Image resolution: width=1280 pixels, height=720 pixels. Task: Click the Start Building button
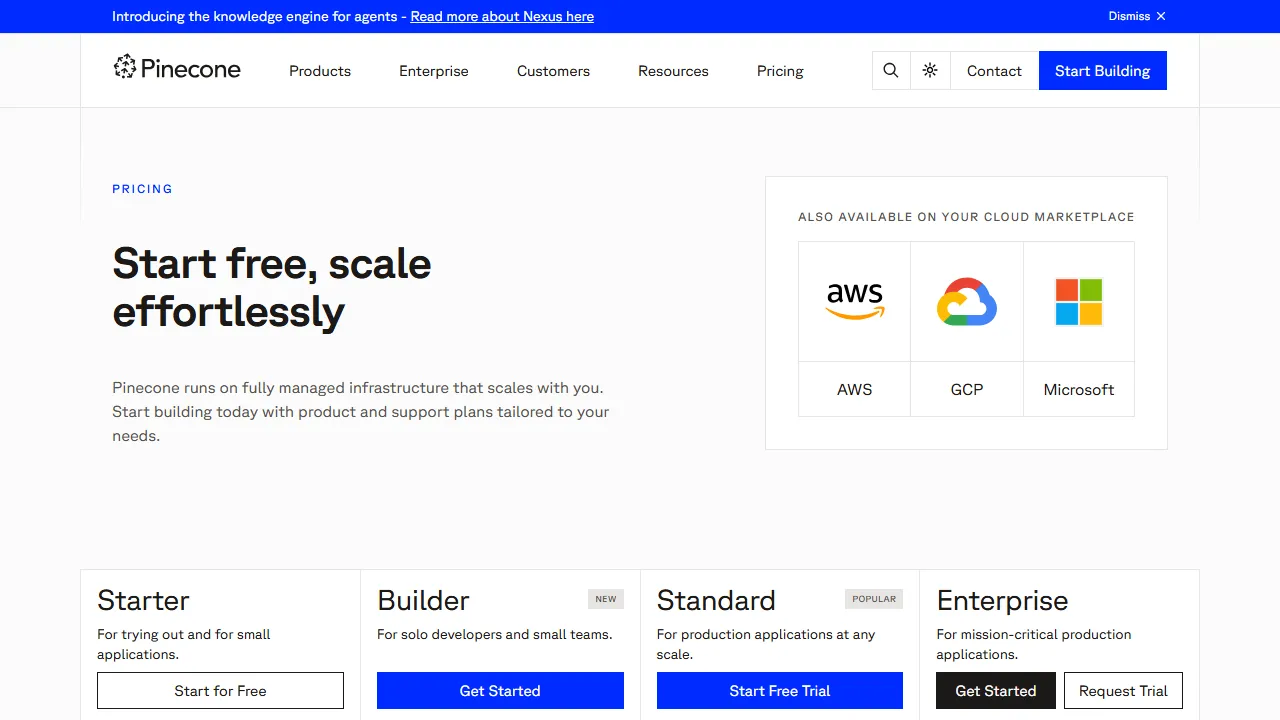[x=1103, y=70]
